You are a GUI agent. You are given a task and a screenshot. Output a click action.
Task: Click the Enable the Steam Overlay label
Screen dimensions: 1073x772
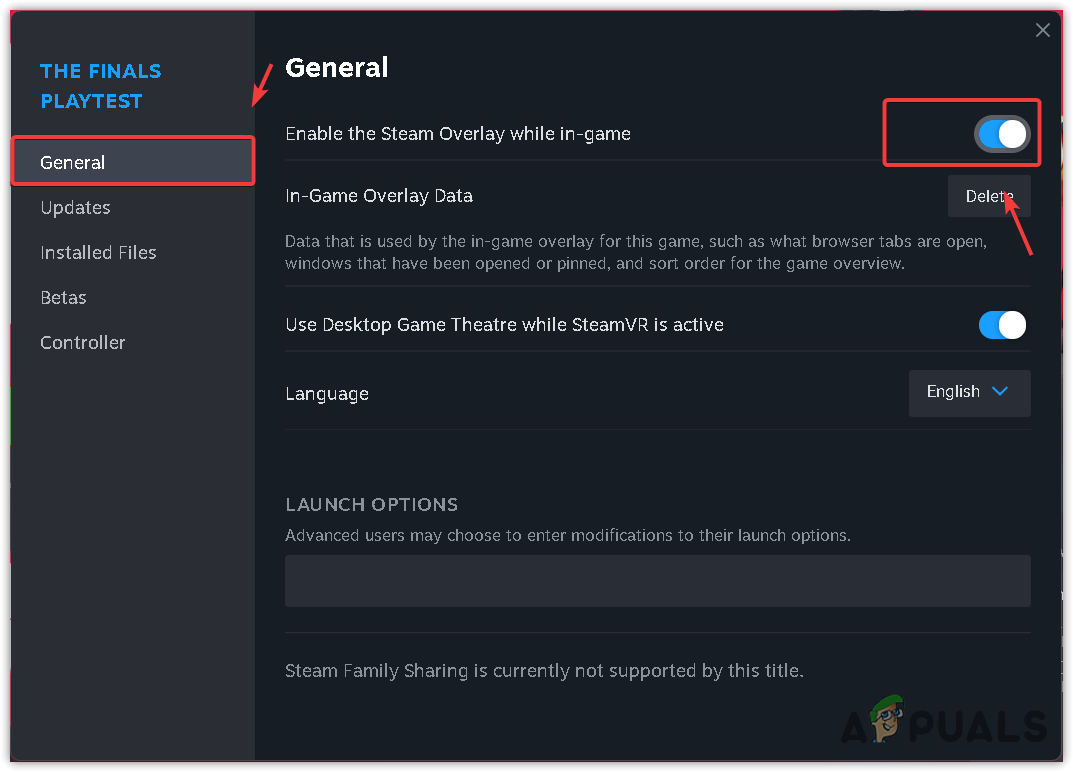458,134
